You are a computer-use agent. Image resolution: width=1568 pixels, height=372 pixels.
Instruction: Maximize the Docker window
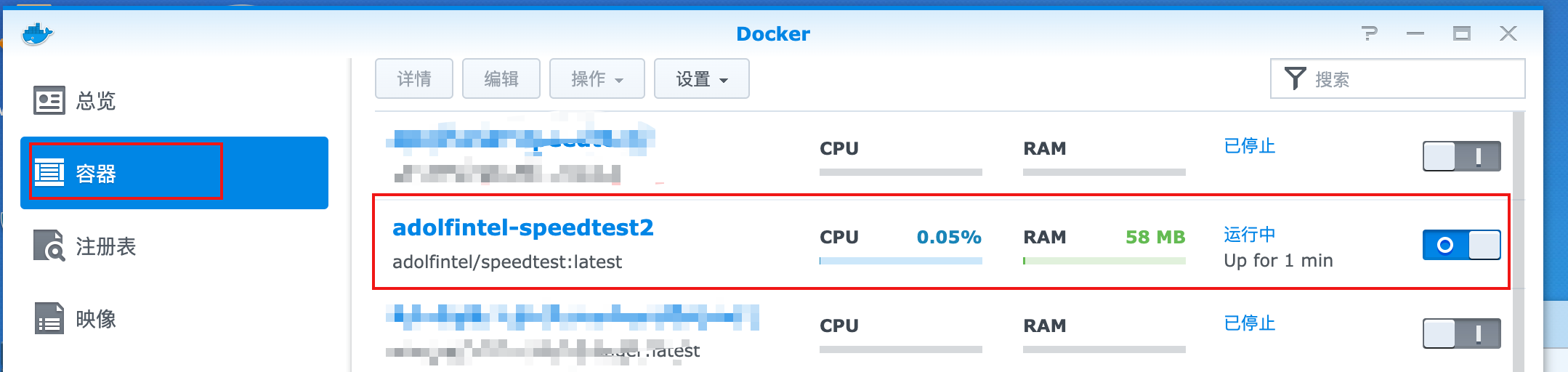tap(1461, 33)
